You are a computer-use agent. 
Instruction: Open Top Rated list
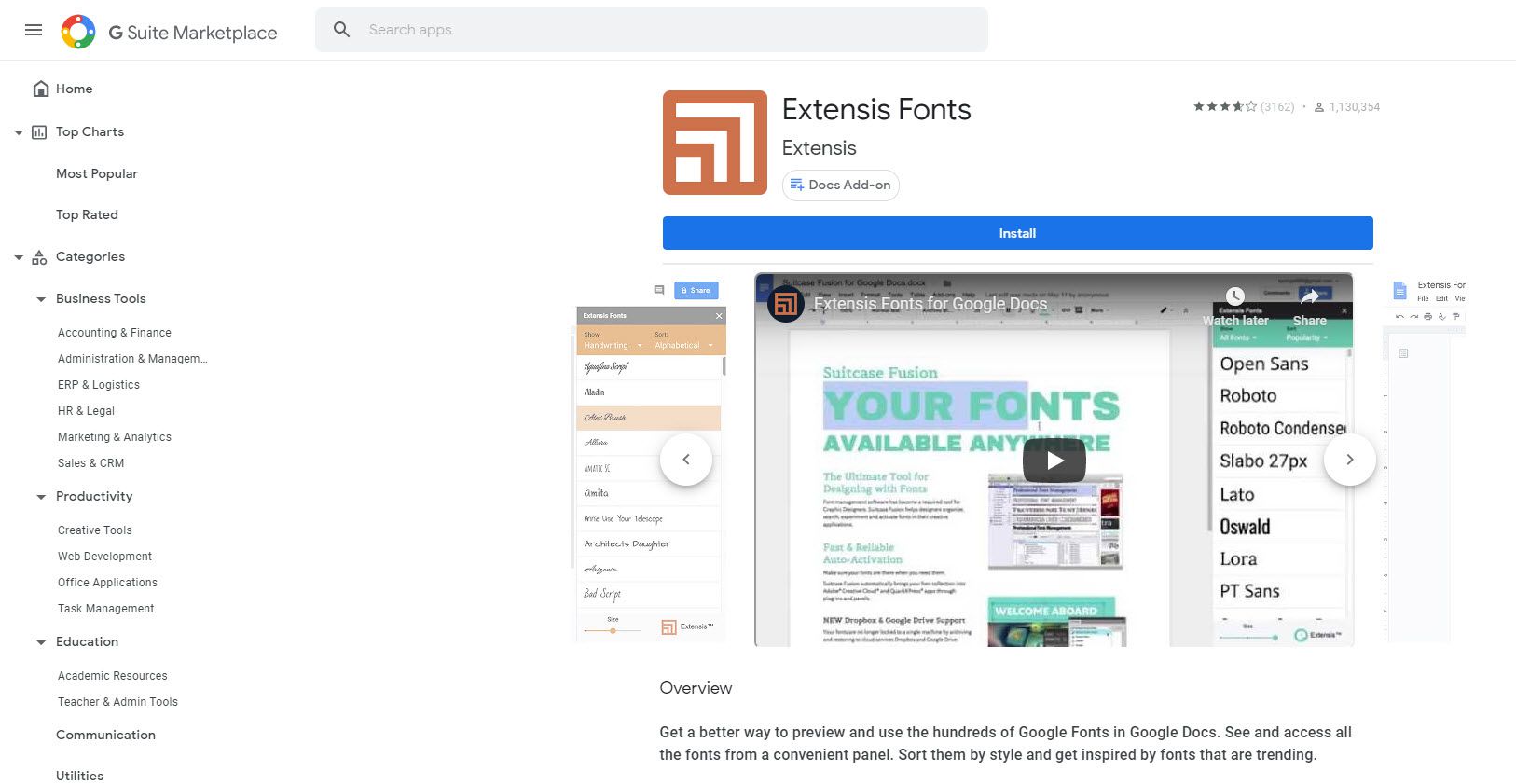click(x=87, y=214)
